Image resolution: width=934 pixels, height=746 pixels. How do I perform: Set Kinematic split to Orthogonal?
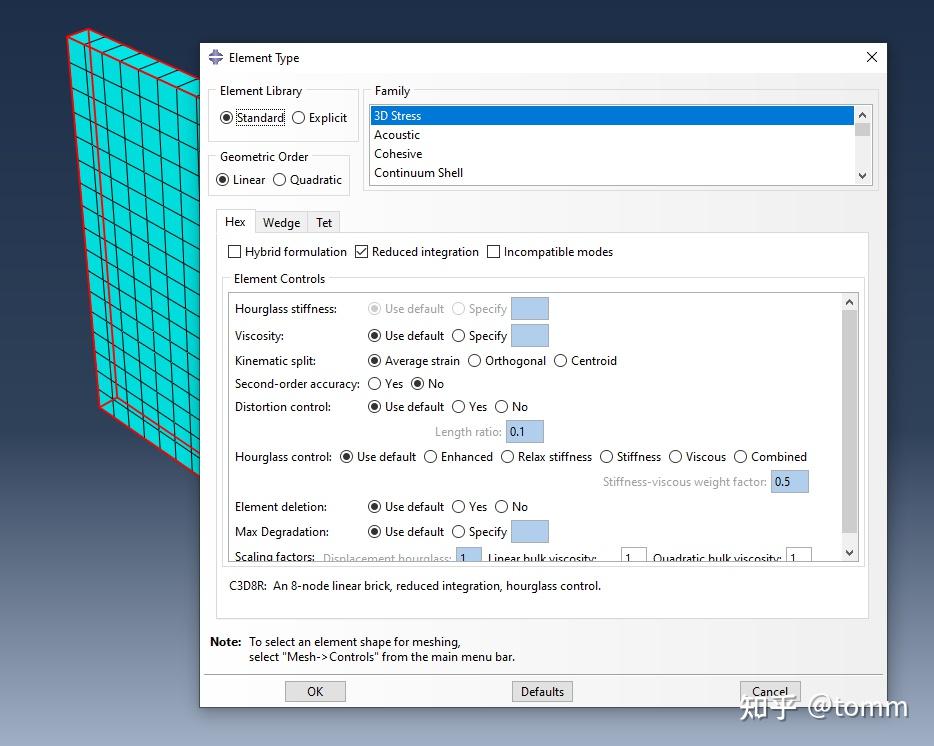pos(474,361)
